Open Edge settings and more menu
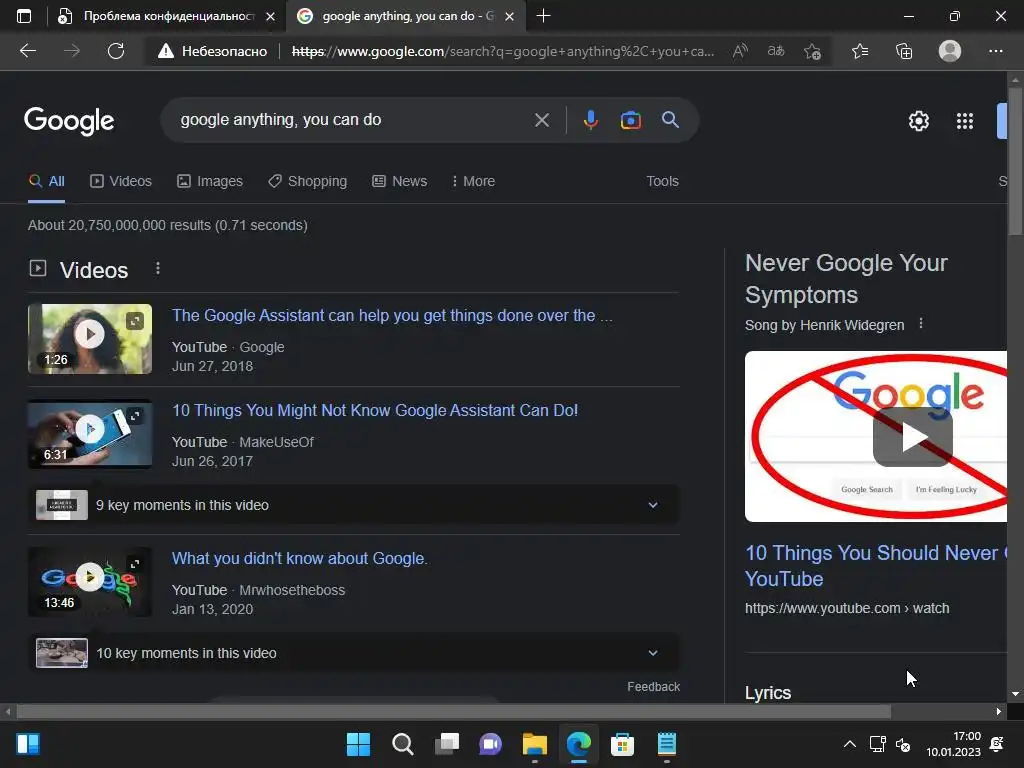The image size is (1024, 768). [995, 51]
